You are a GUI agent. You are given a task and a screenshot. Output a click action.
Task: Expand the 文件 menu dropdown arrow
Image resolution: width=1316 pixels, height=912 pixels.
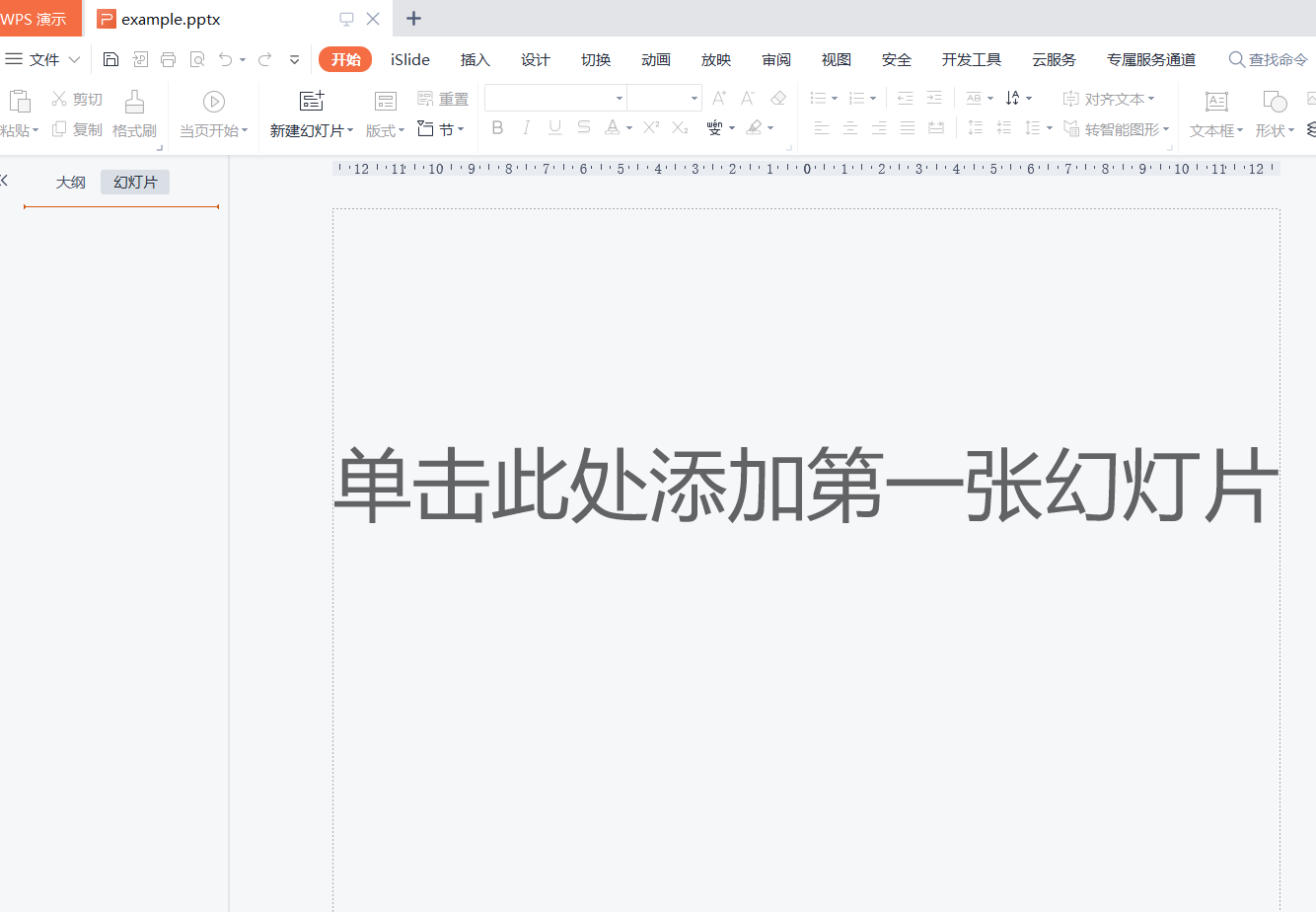tap(74, 59)
